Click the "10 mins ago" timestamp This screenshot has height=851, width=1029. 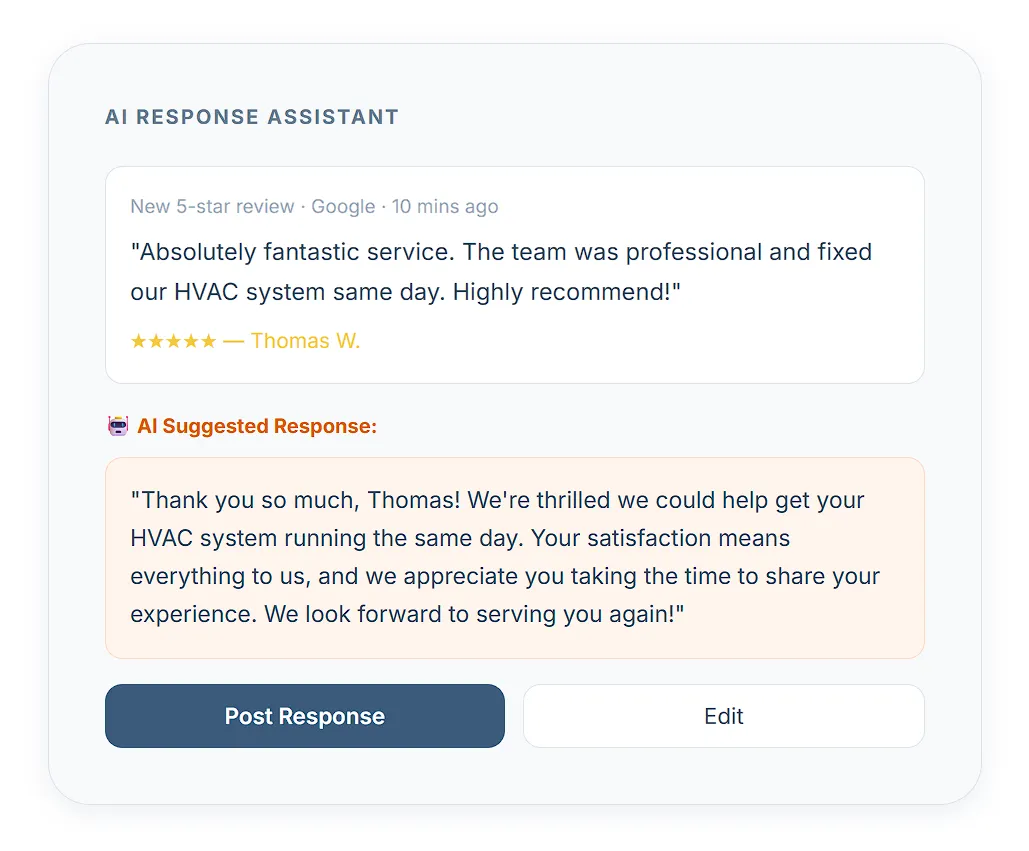[445, 207]
